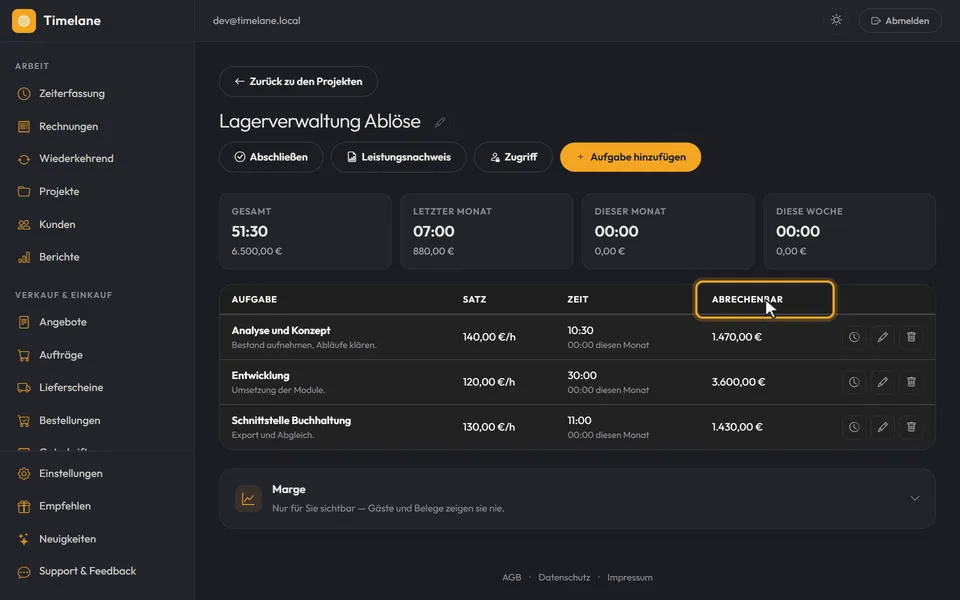Screen dimensions: 960x600
Task: Expand the Marge section chevron
Action: pos(915,498)
